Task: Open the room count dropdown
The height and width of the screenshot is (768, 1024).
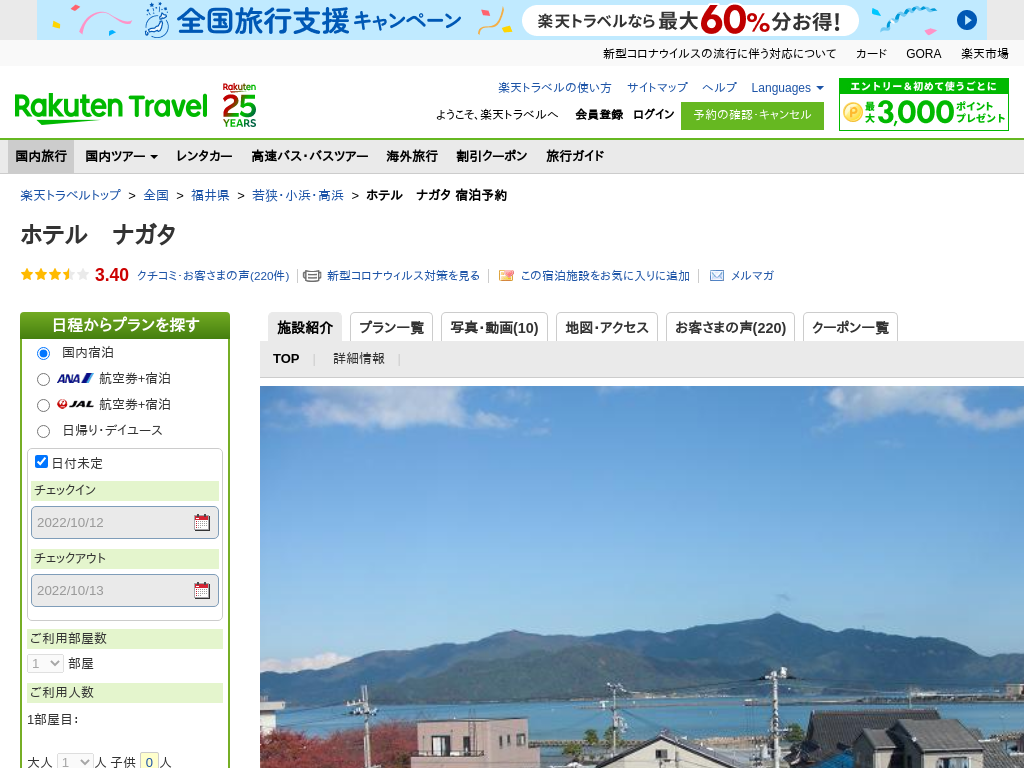Action: (46, 663)
